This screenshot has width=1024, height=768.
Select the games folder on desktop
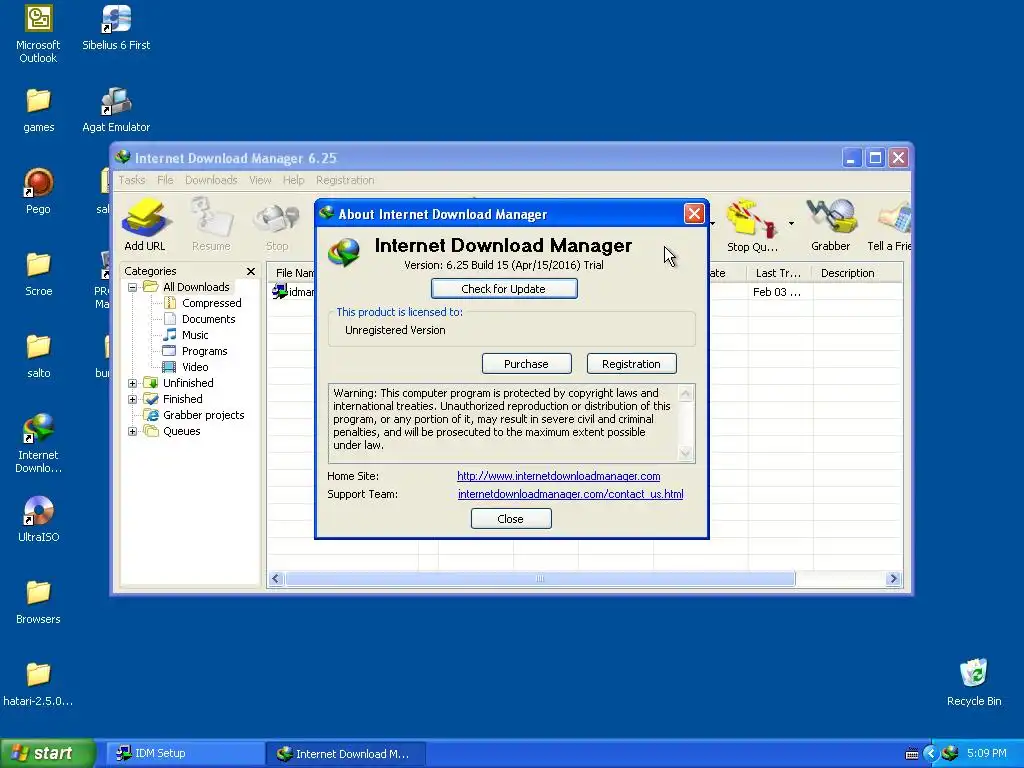[x=39, y=110]
